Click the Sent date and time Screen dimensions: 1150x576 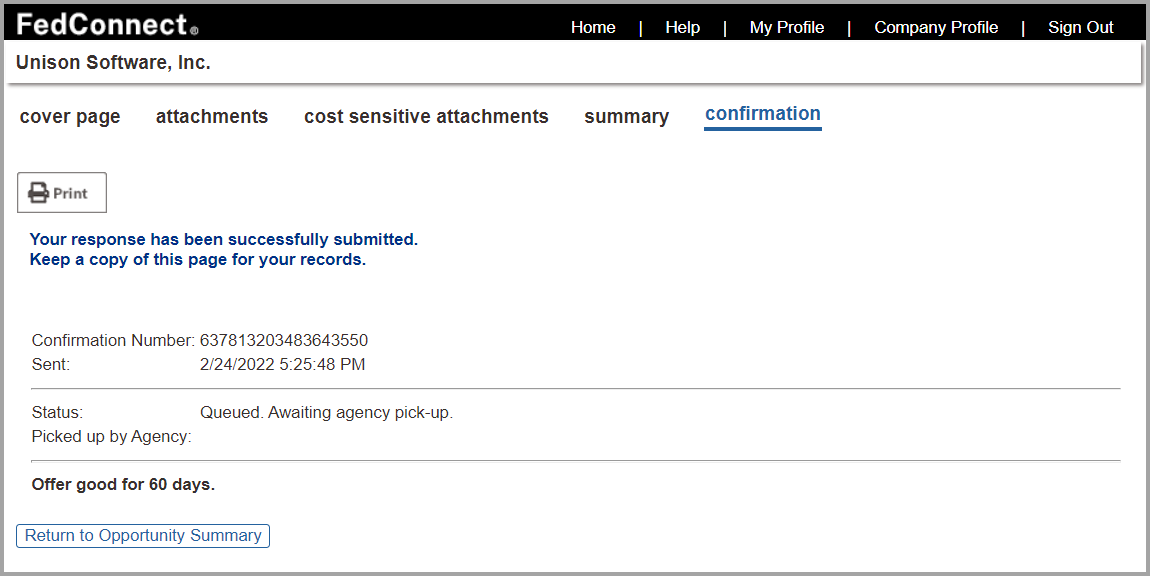(x=282, y=365)
